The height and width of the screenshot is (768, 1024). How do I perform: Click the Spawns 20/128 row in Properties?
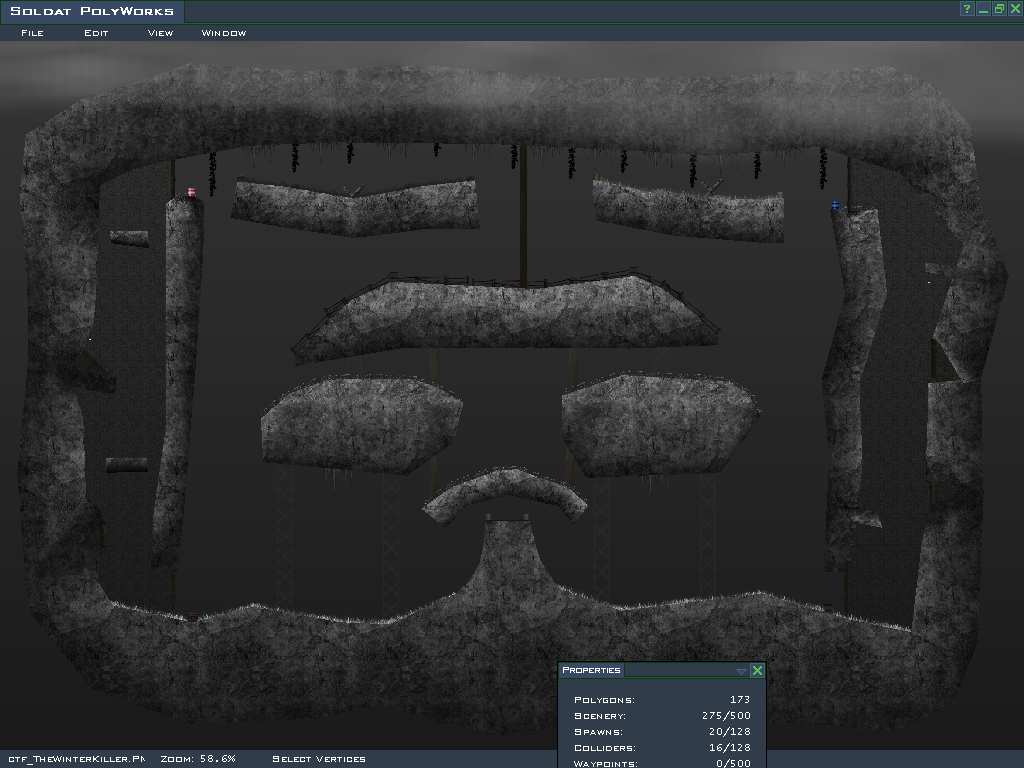661,732
